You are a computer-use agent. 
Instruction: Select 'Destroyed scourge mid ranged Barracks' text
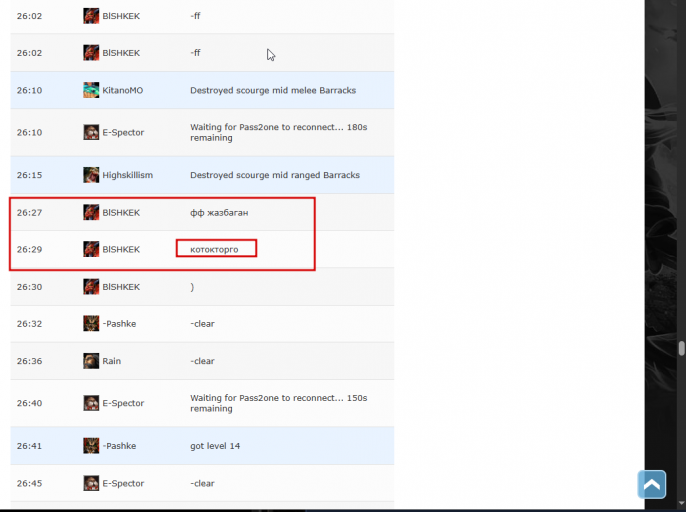coord(275,175)
